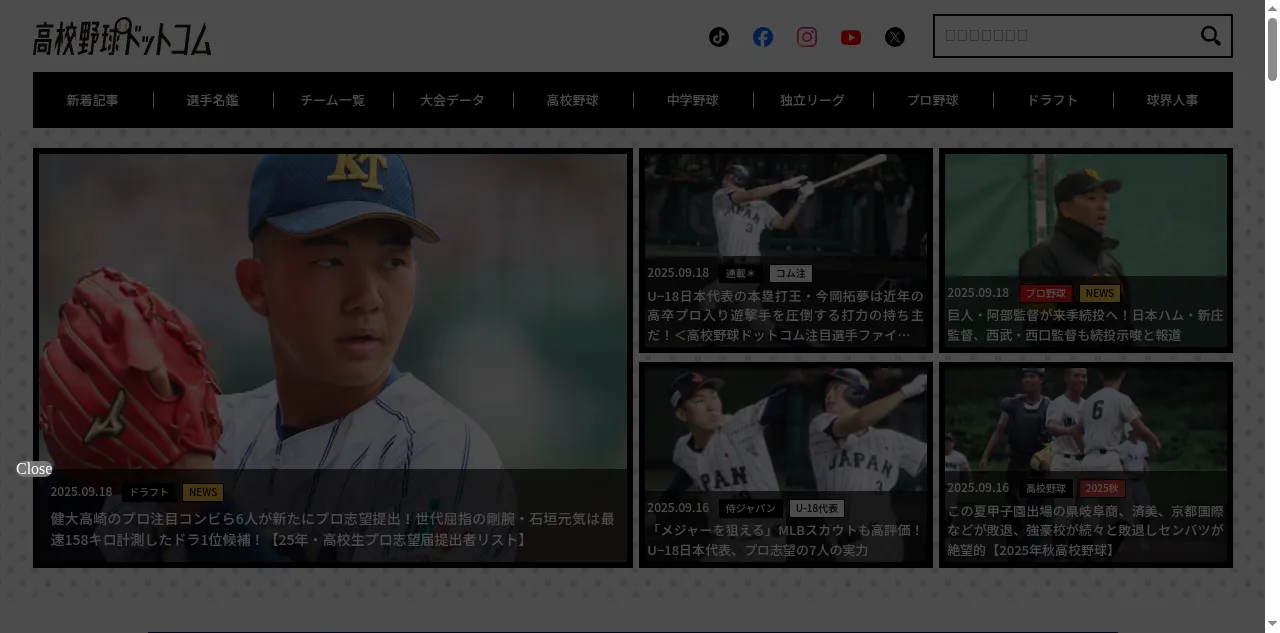Read the 健大高崎のプロ注目コンビ headline article
1280x633 pixels.
point(333,529)
